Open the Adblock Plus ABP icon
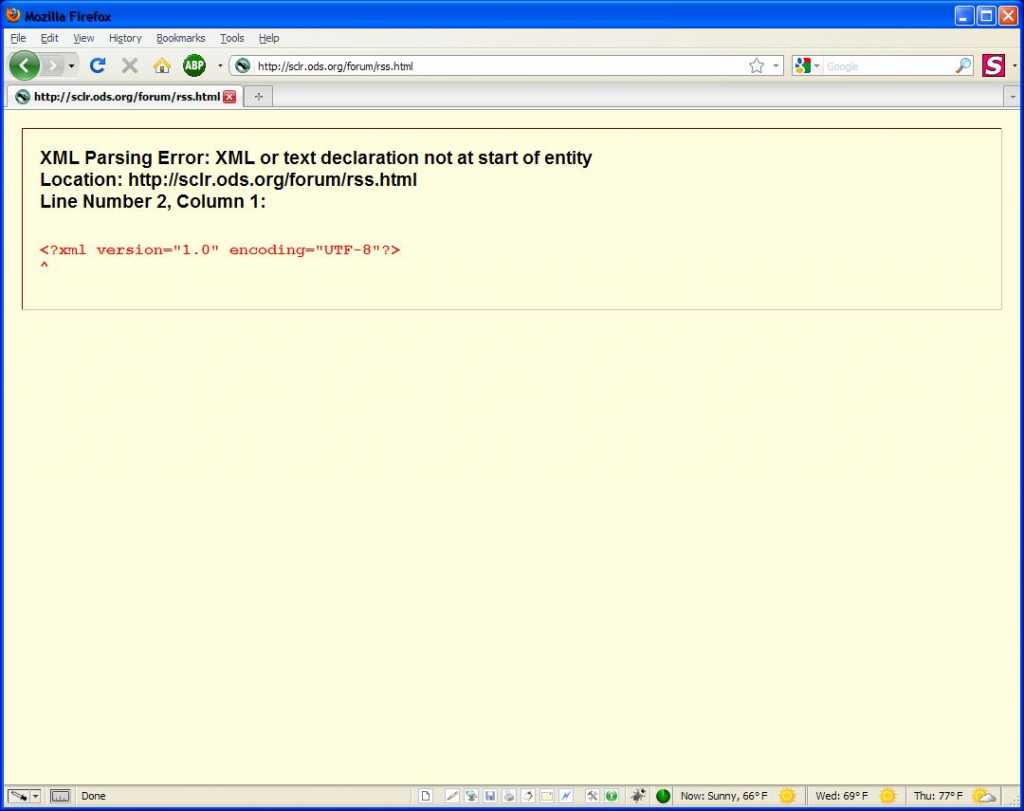The height and width of the screenshot is (811, 1024). click(194, 65)
